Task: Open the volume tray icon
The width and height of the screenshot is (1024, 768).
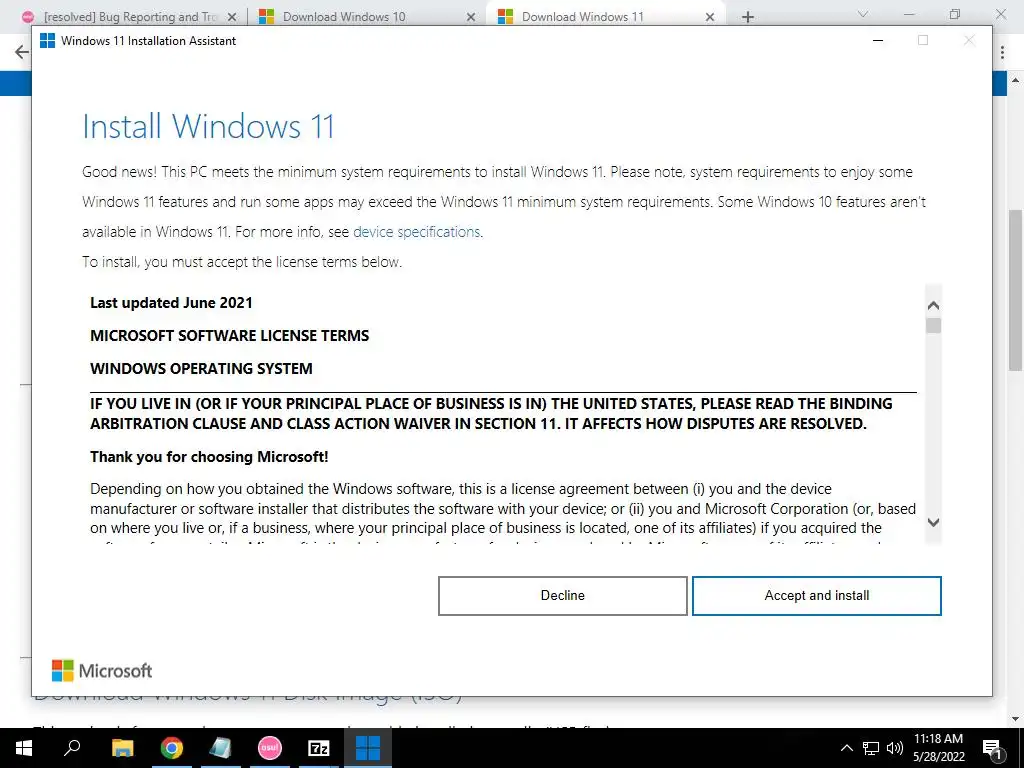Action: click(x=895, y=748)
